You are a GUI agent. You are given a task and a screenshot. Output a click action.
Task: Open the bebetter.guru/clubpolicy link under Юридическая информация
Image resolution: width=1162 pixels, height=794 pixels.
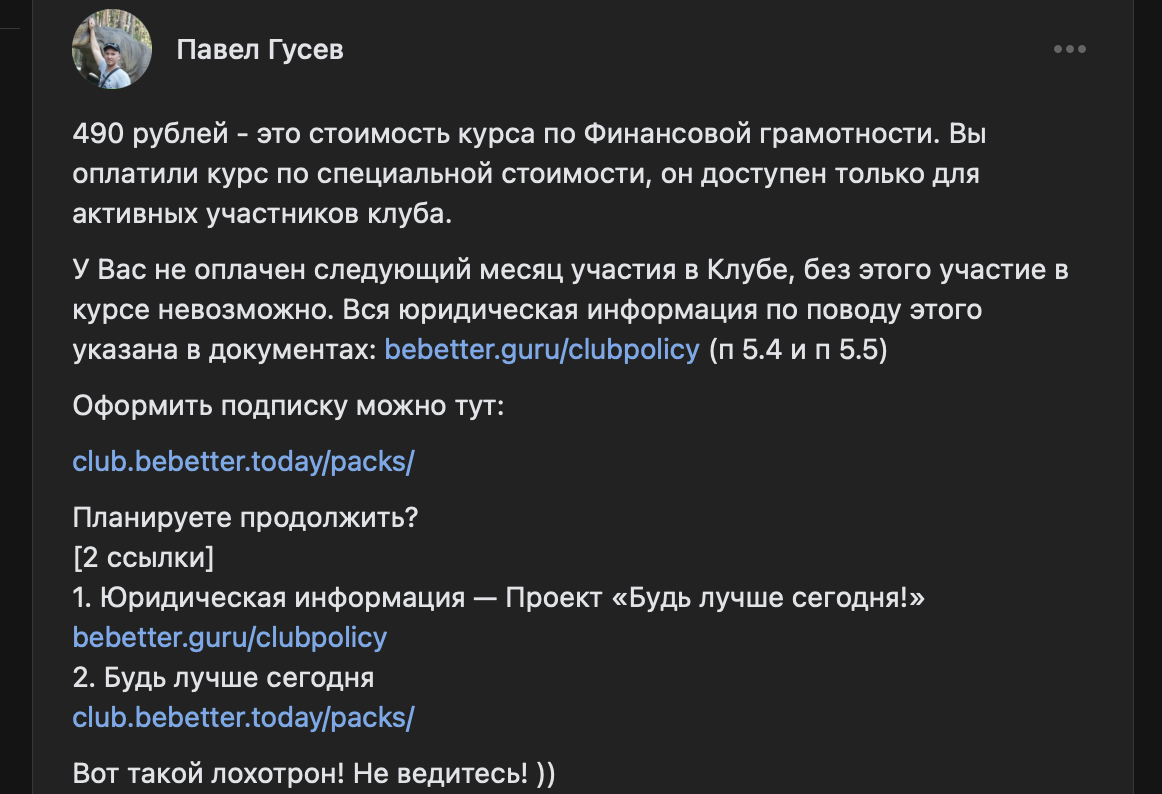pos(229,637)
